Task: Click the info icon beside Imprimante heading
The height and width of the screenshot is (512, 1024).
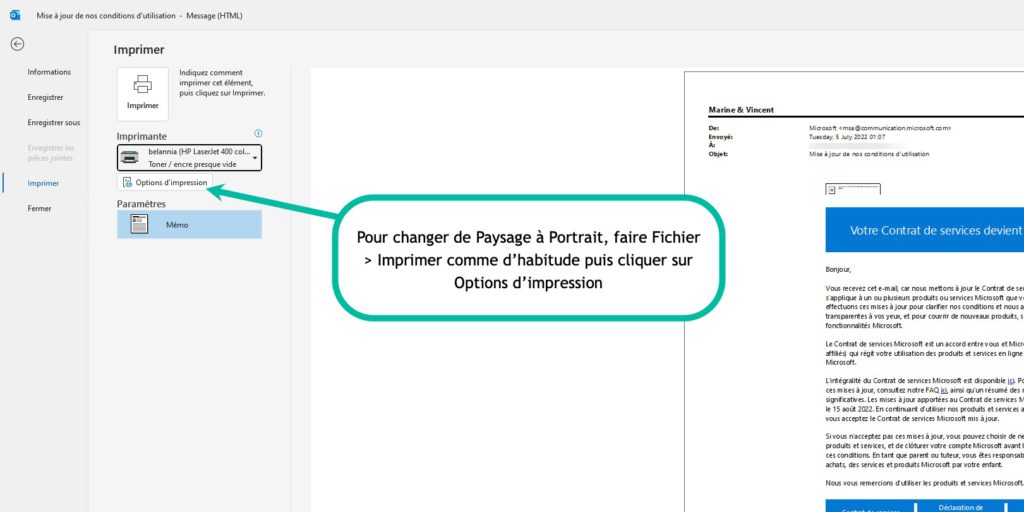Action: [x=258, y=133]
